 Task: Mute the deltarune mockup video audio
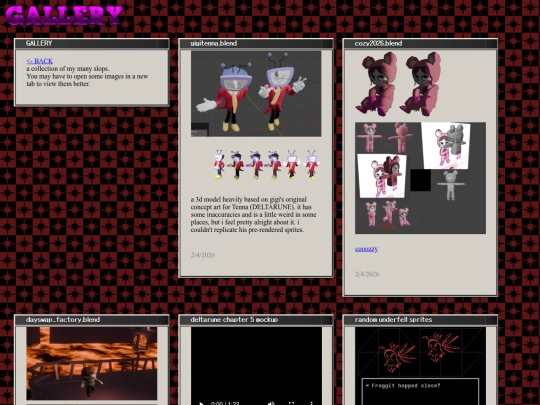tap(271, 403)
